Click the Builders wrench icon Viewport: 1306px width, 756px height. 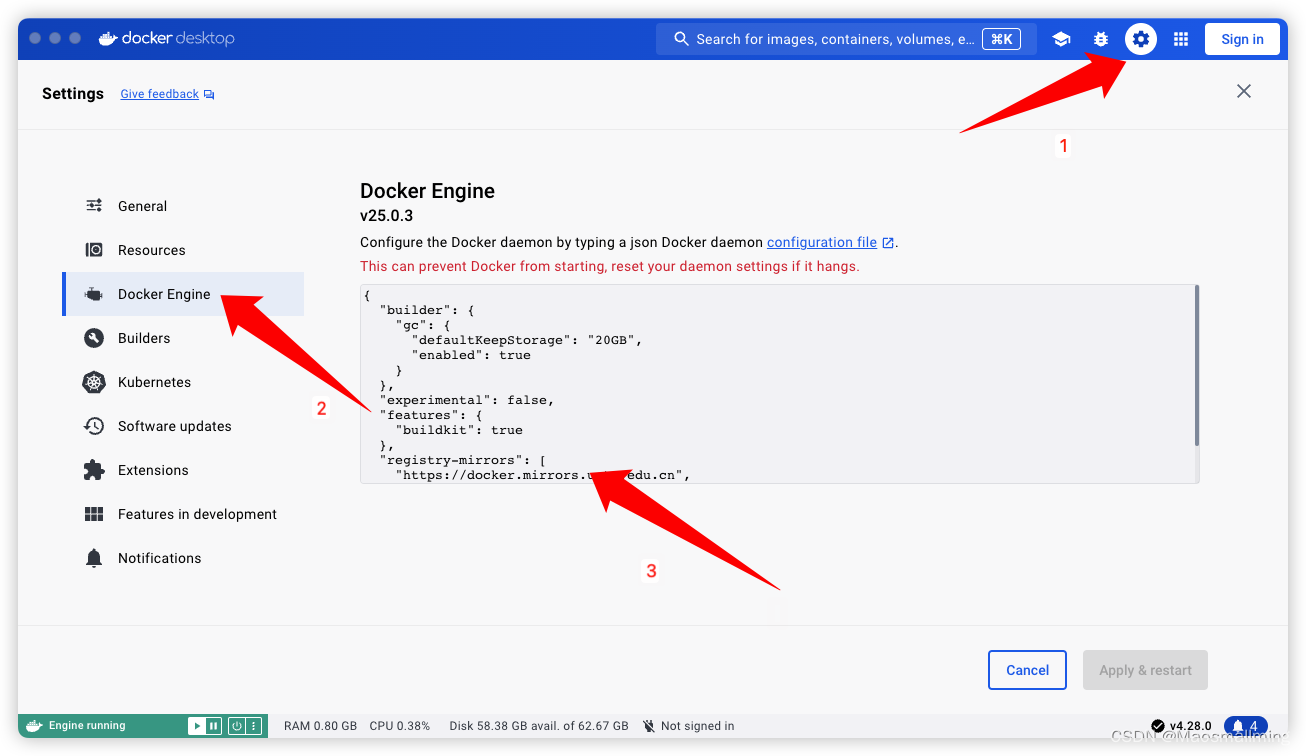click(x=94, y=338)
